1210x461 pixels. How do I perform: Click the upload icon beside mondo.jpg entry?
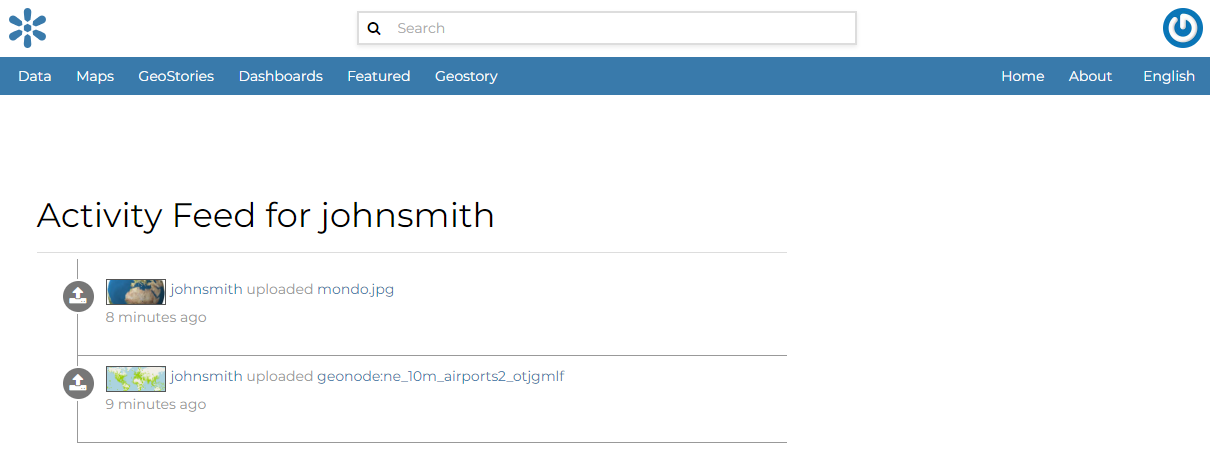point(78,296)
